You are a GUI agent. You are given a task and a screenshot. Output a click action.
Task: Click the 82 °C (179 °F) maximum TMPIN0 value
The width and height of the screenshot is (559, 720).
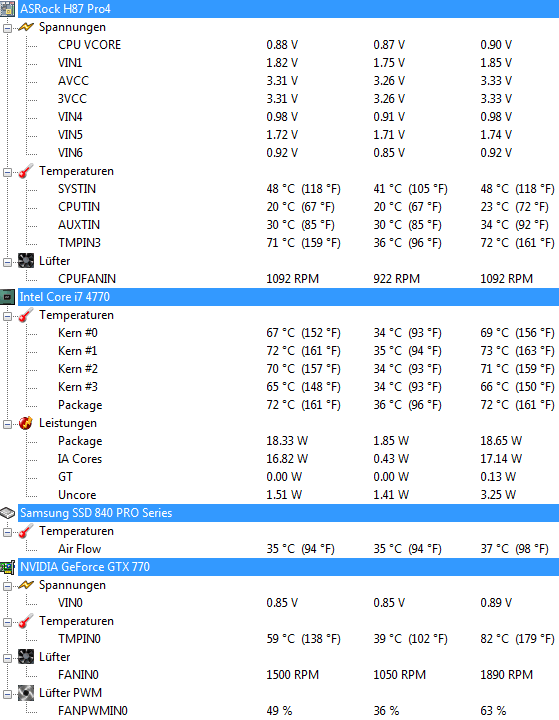(x=517, y=639)
